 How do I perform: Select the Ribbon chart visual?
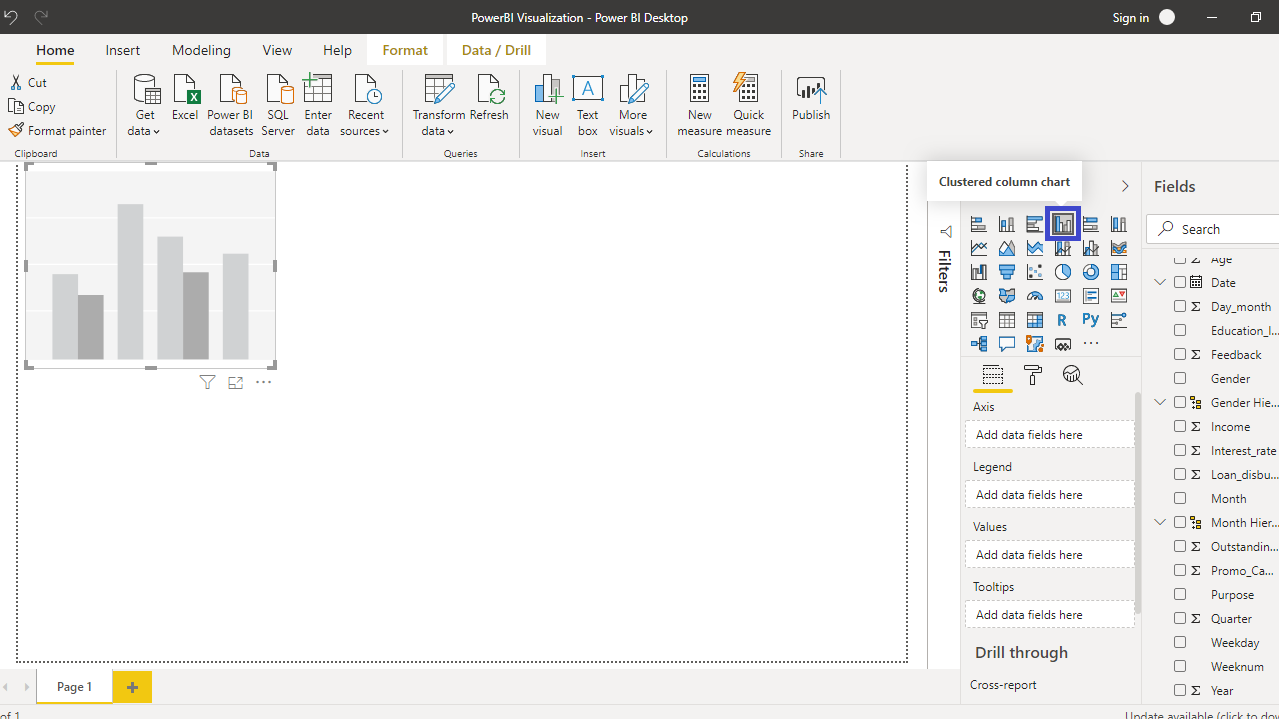[1119, 248]
